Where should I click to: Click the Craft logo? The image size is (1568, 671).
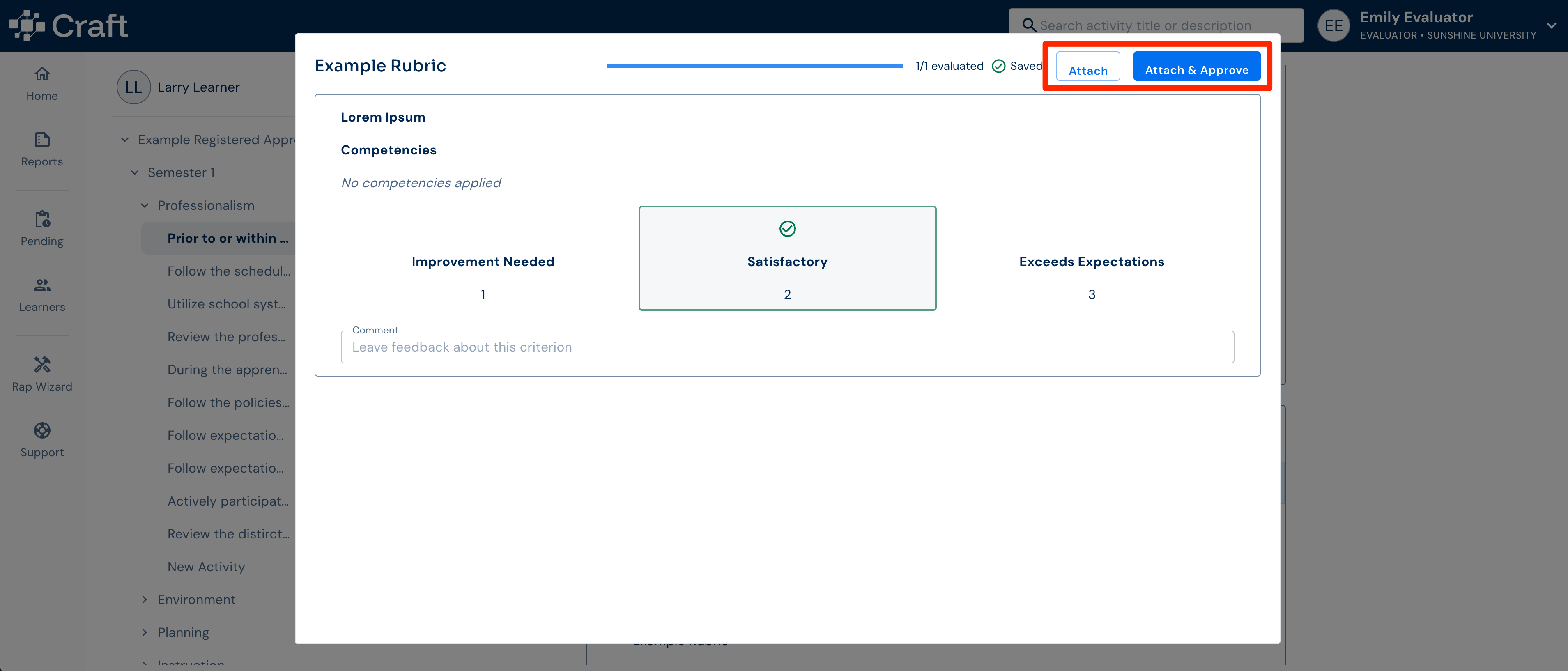click(x=68, y=25)
